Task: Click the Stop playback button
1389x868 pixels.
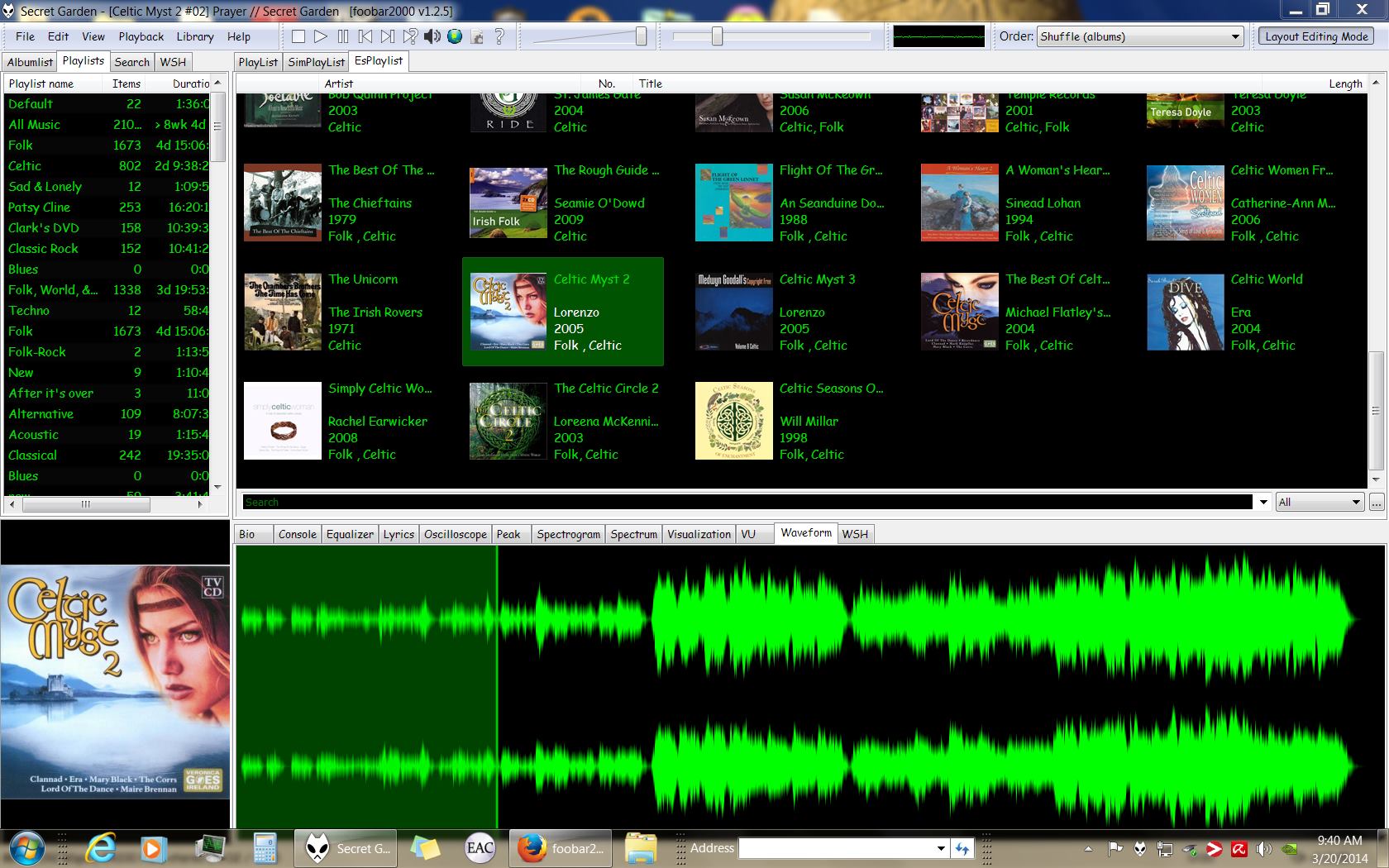Action: tap(298, 36)
